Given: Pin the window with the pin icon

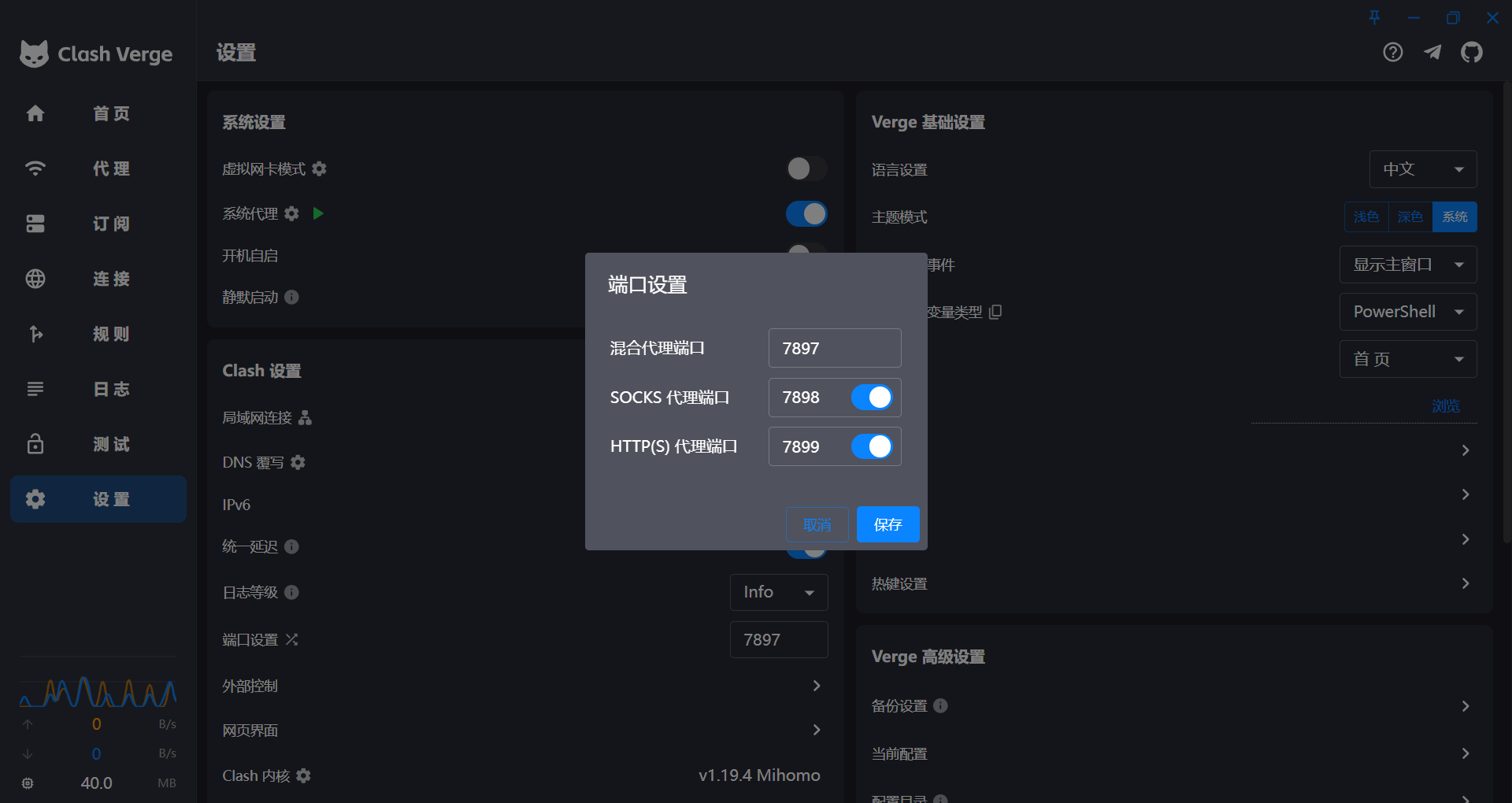Looking at the screenshot, I should 1374,17.
